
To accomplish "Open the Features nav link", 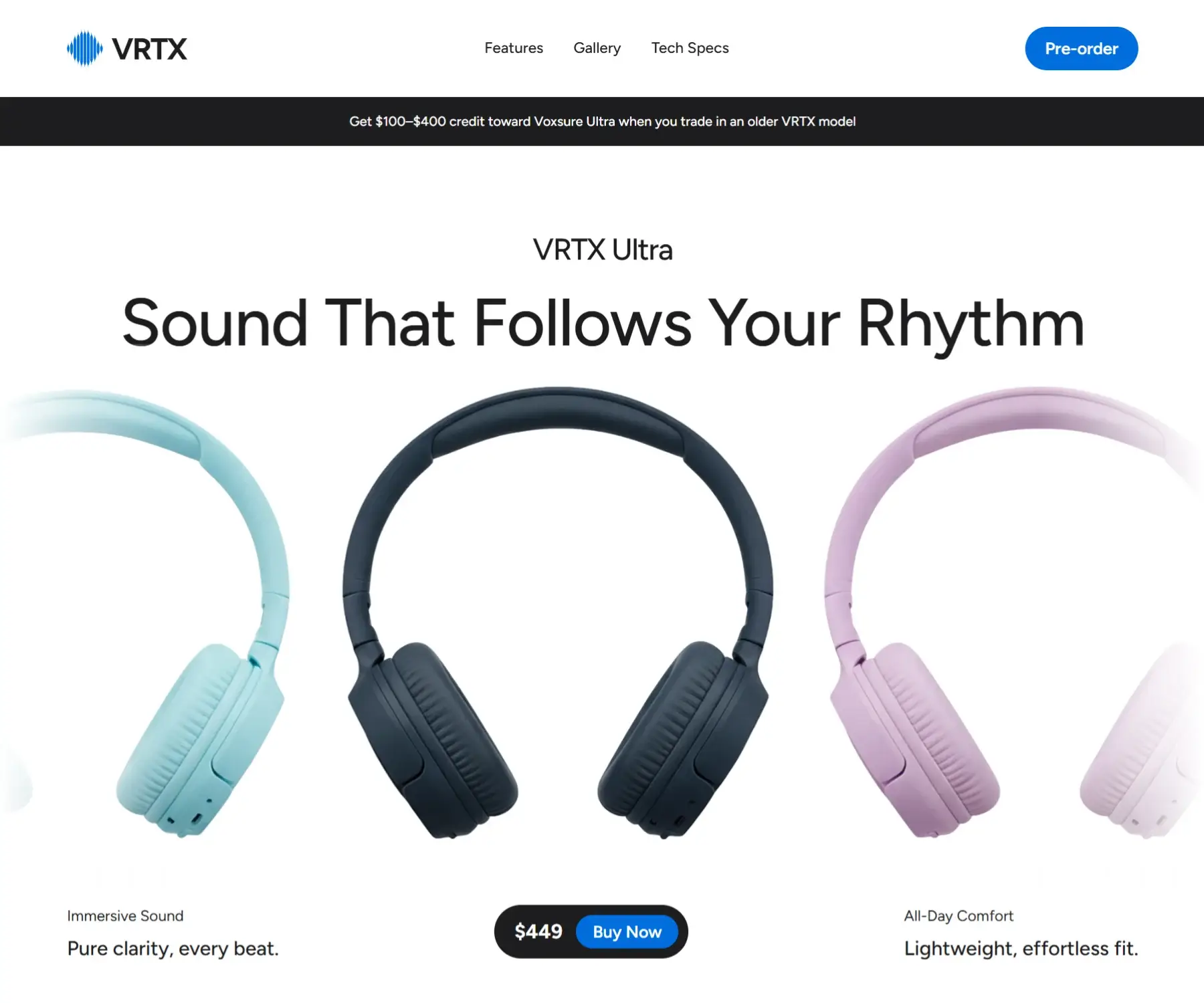I will [x=514, y=48].
